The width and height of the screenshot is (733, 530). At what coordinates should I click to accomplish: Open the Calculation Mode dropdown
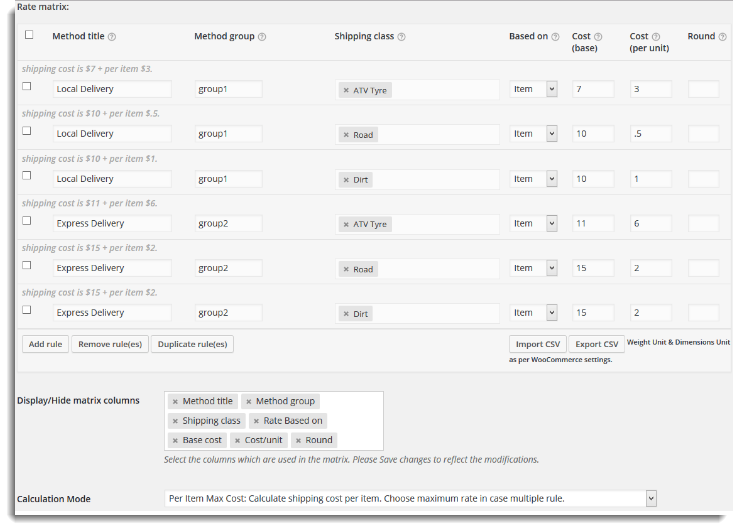tap(410, 499)
